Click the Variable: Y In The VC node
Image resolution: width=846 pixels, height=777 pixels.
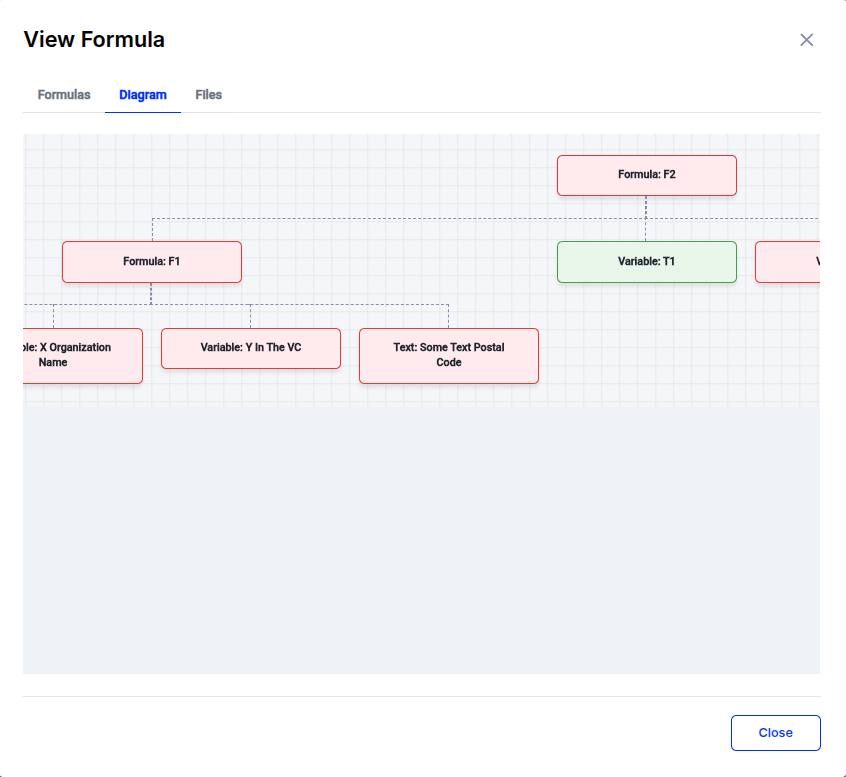pyautogui.click(x=250, y=348)
